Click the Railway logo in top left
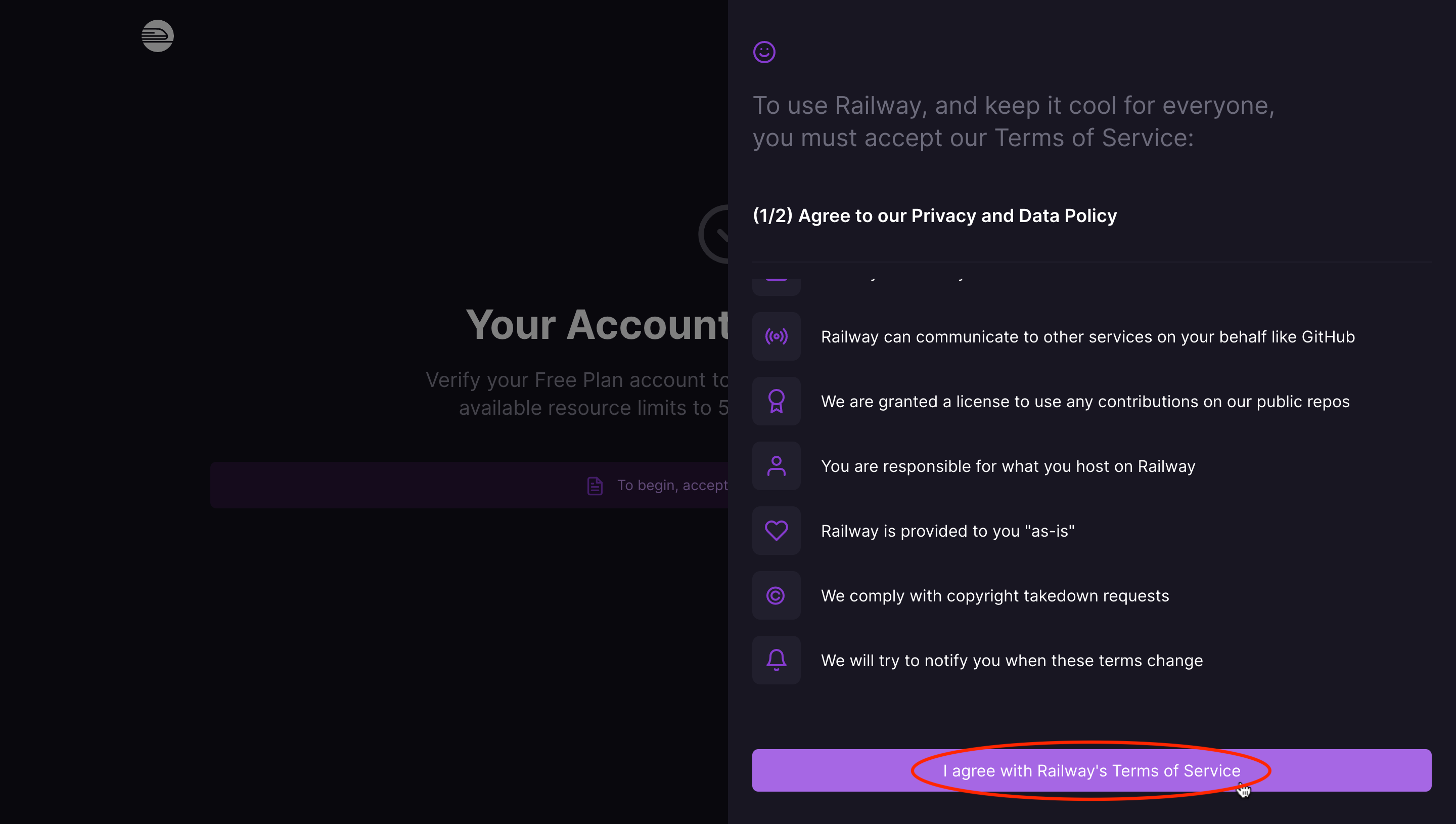1456x824 pixels. point(157,35)
